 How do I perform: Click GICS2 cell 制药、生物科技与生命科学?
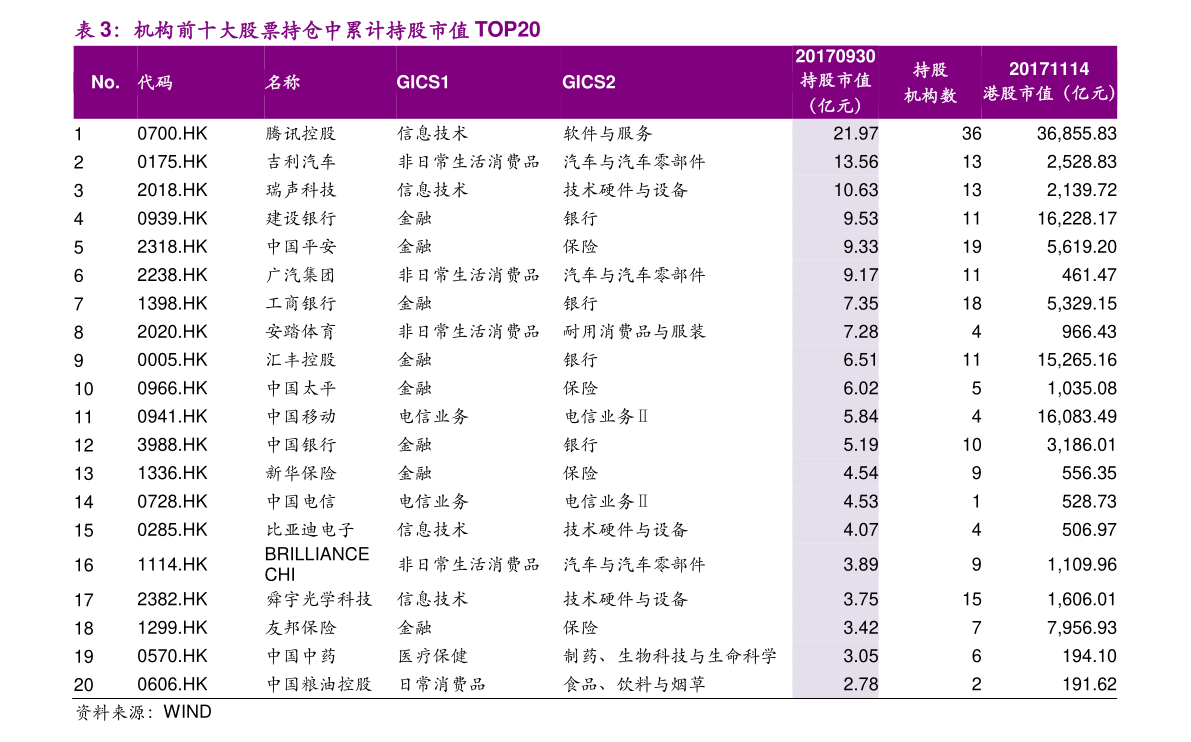tap(670, 656)
